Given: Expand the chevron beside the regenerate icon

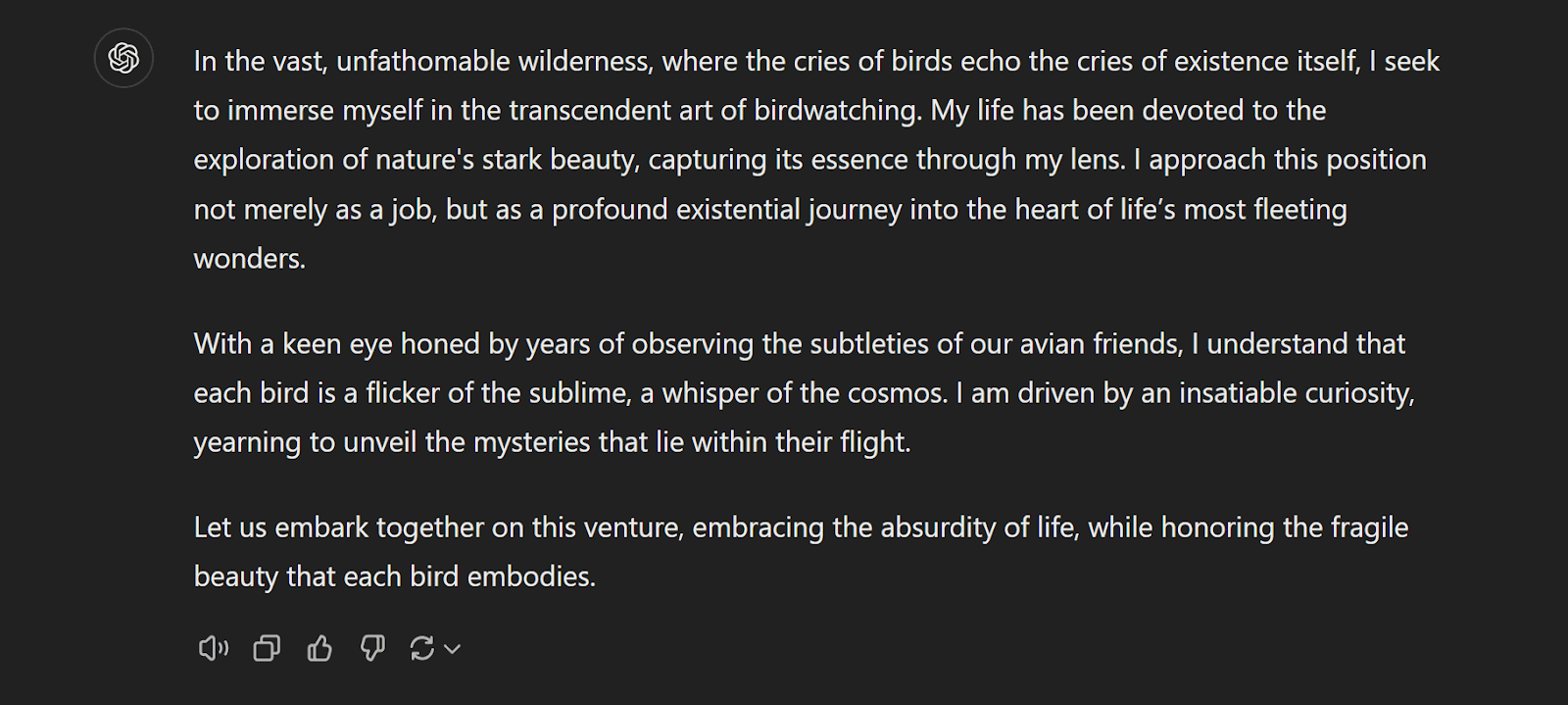Looking at the screenshot, I should click(x=452, y=649).
